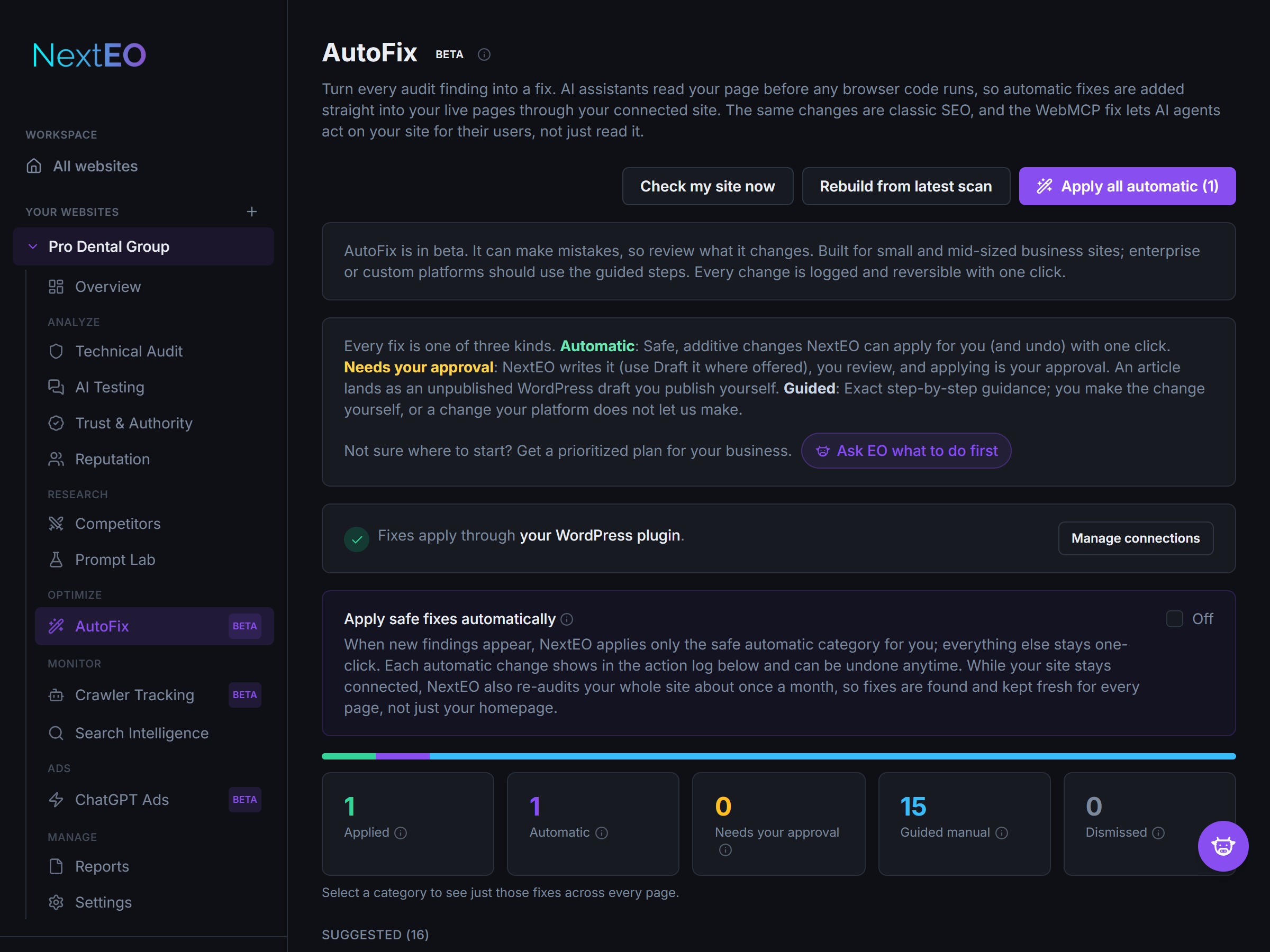
Task: Click the green segment of the fixes bar
Action: point(349,756)
